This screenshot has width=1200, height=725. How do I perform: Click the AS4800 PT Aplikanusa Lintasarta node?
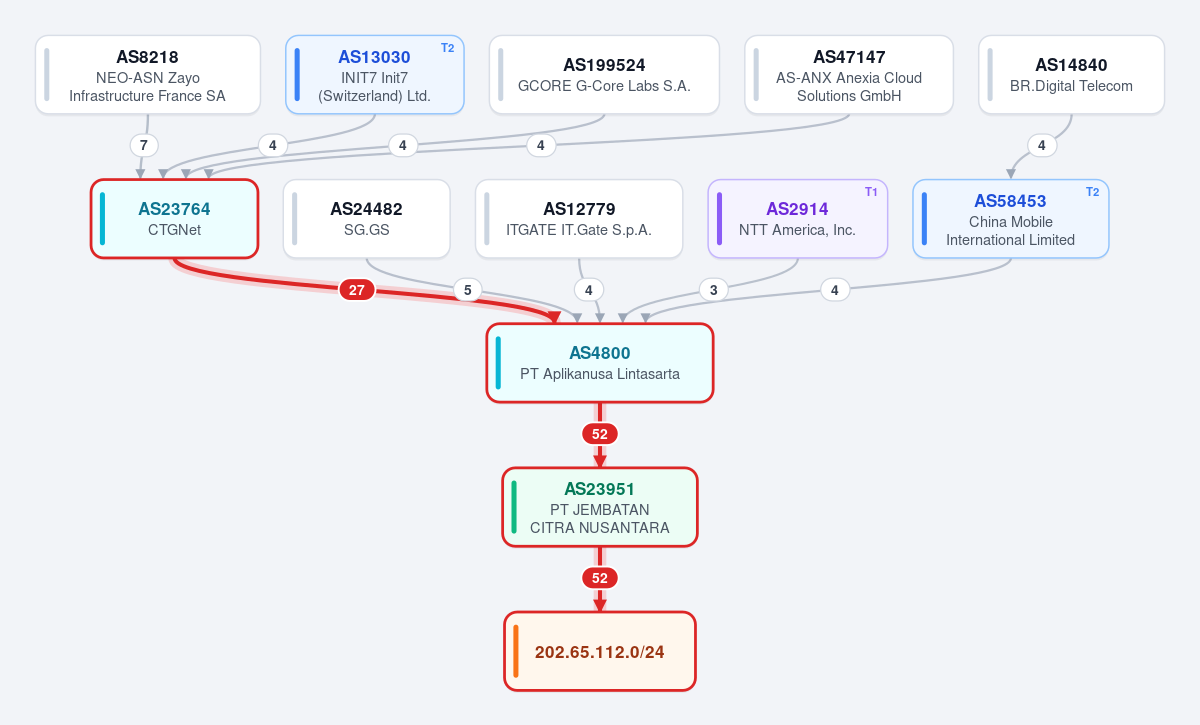coord(600,363)
